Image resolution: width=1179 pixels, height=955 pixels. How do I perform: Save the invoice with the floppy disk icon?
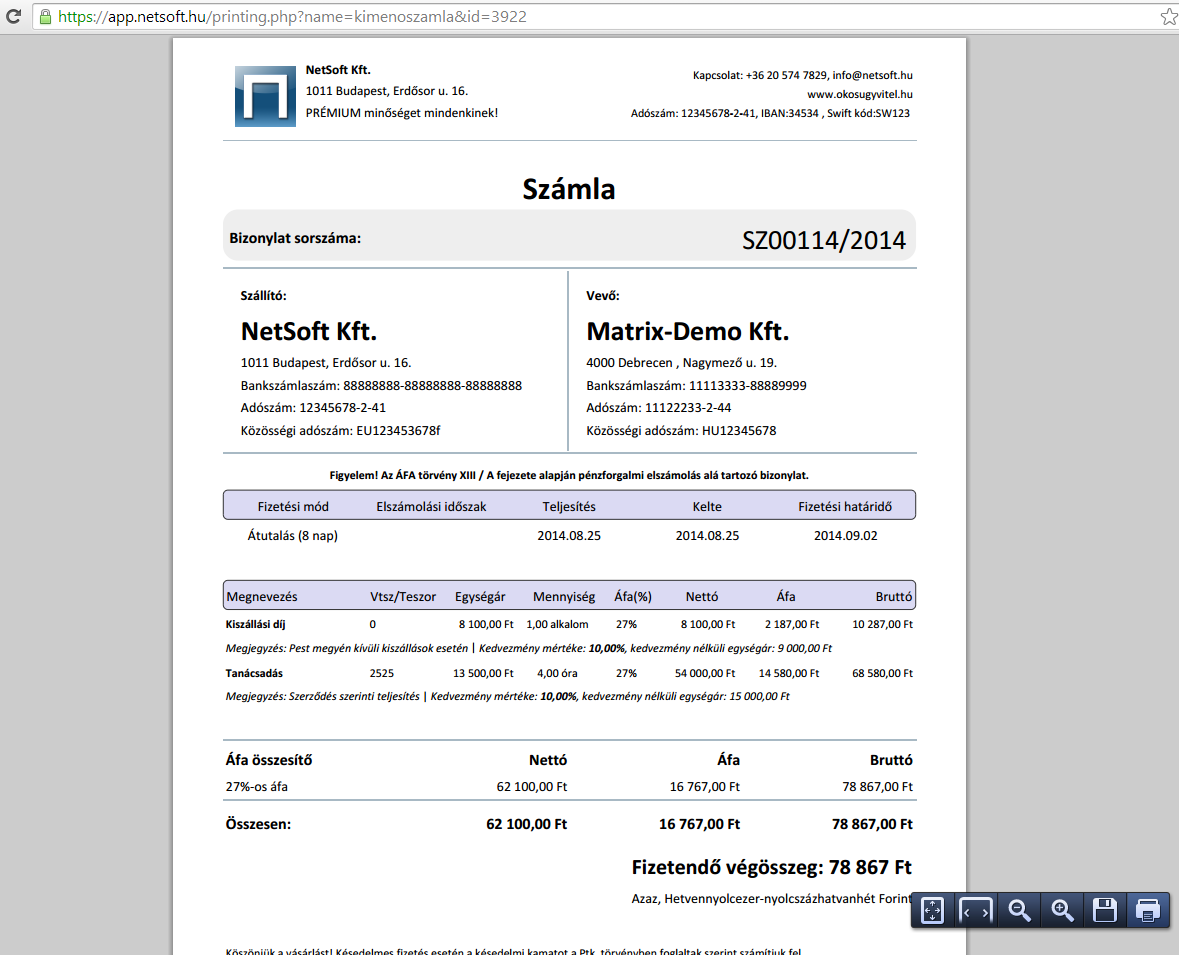click(1104, 910)
